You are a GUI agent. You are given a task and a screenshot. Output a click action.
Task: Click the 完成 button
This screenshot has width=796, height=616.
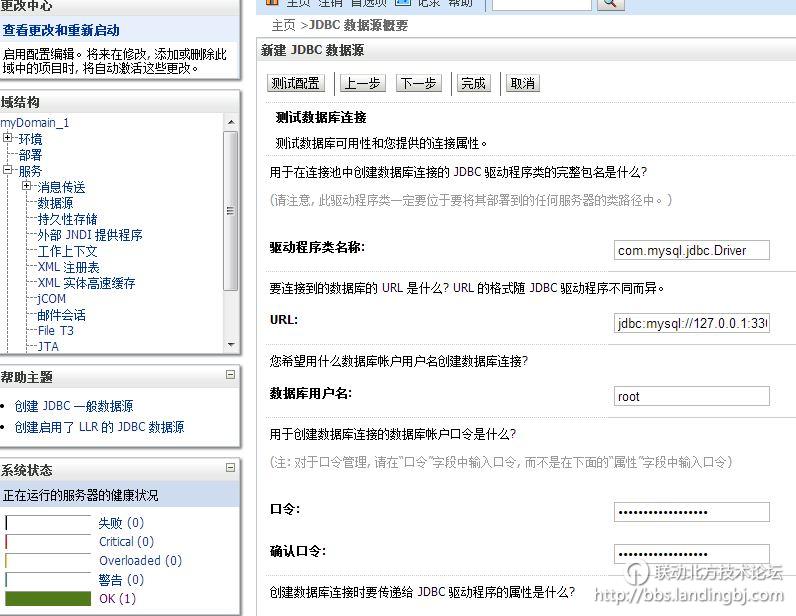coord(474,83)
